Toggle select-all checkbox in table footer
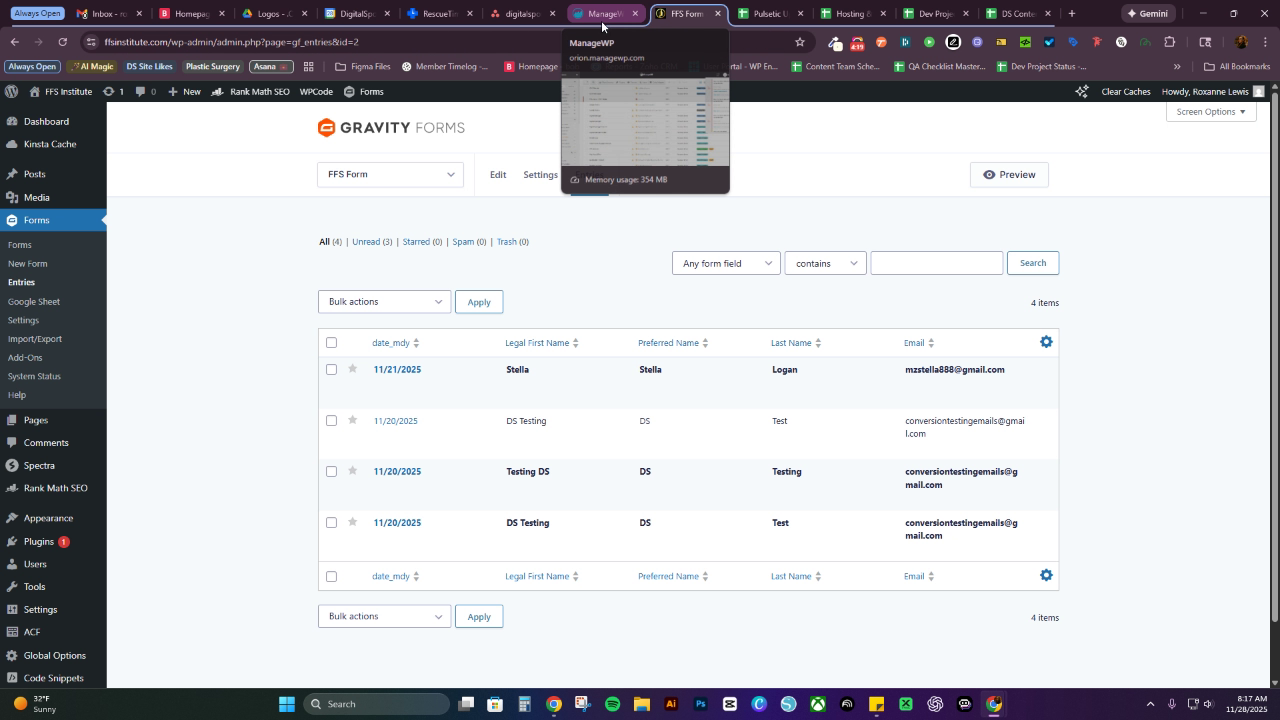Image resolution: width=1280 pixels, height=720 pixels. pos(331,576)
